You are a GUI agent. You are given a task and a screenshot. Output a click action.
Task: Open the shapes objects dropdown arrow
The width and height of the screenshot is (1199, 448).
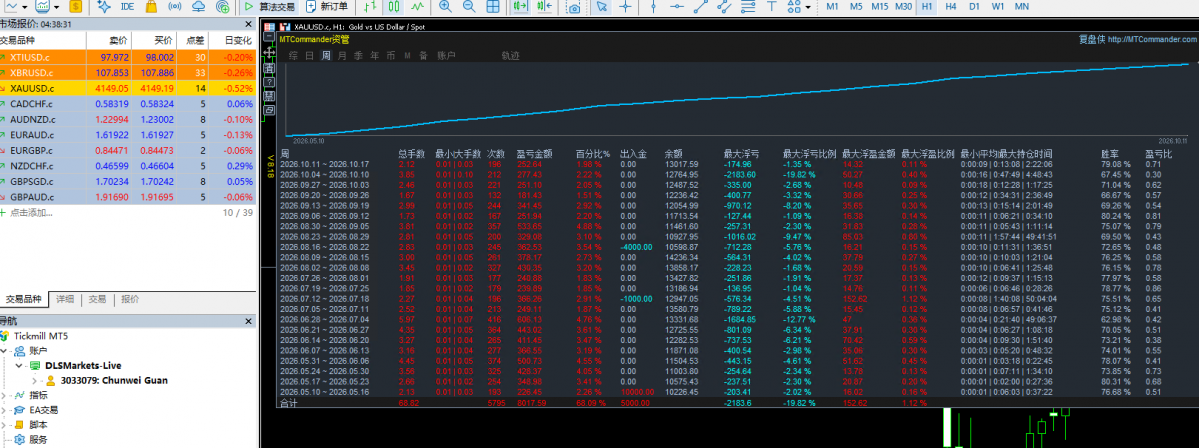point(808,7)
